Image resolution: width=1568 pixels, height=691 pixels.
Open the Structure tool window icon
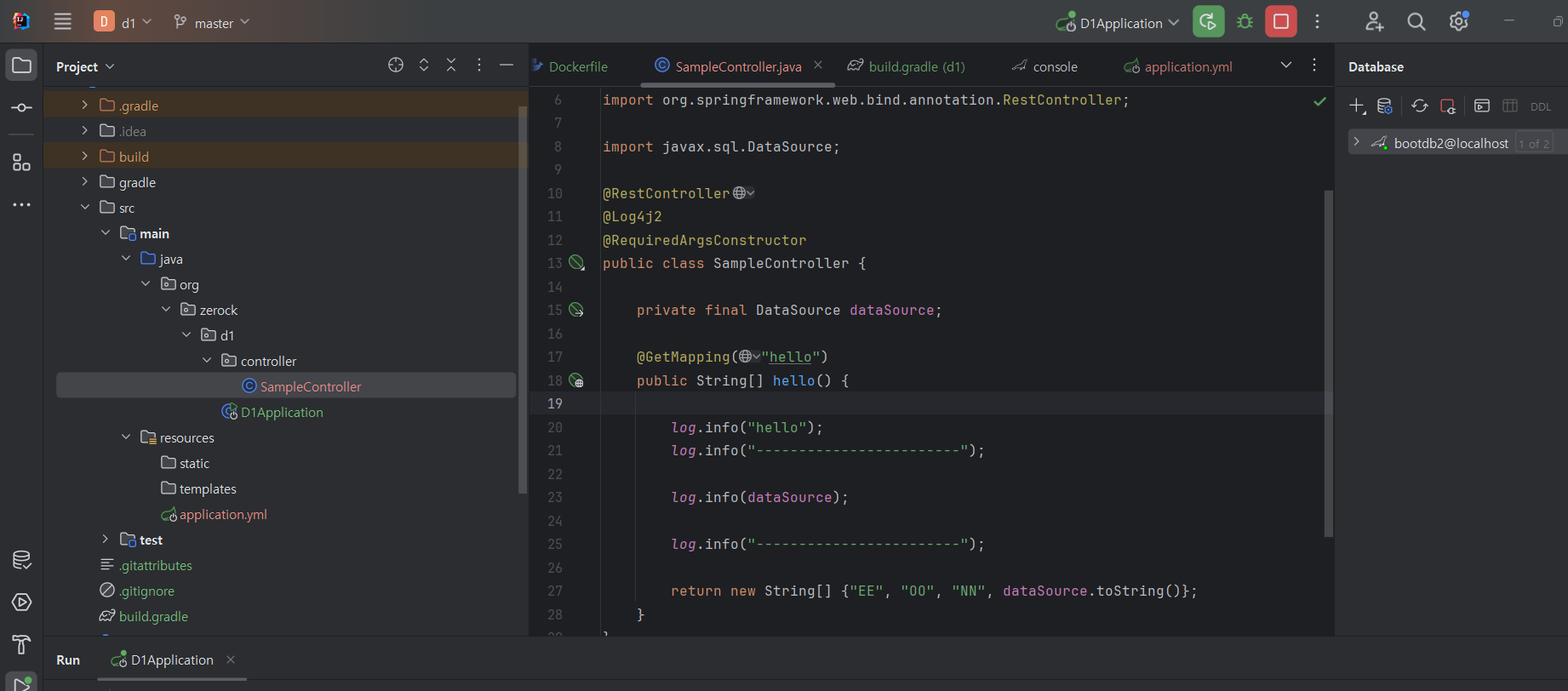pyautogui.click(x=22, y=163)
